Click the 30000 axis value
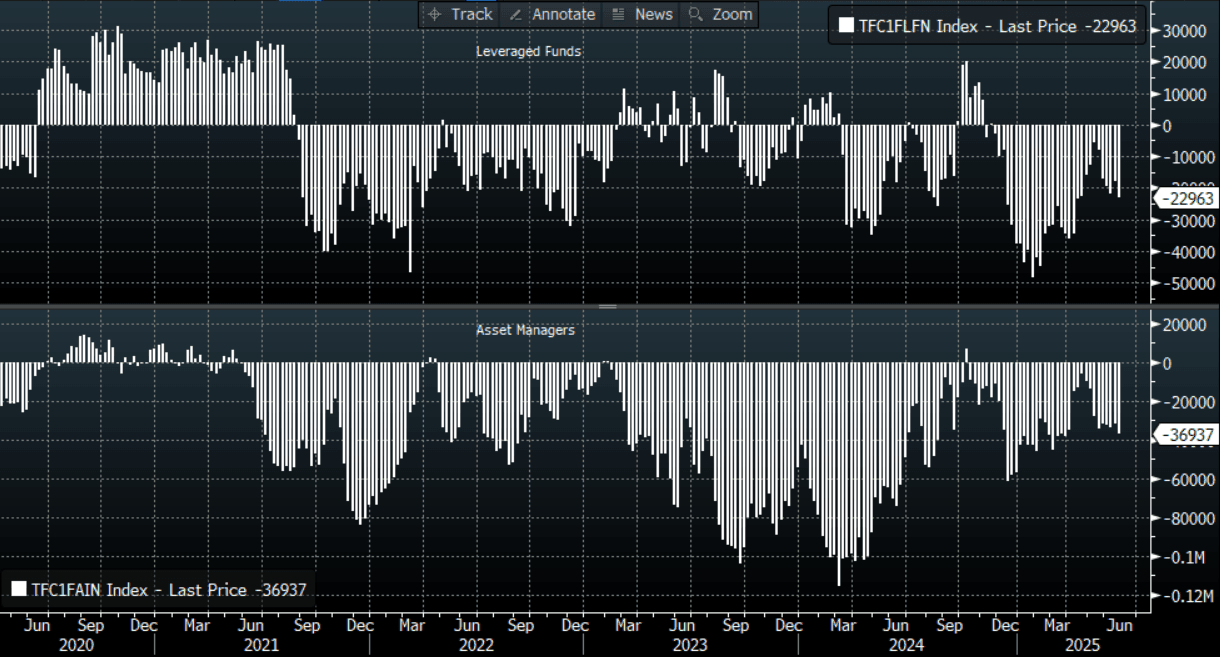The height and width of the screenshot is (657, 1220). 1184,31
